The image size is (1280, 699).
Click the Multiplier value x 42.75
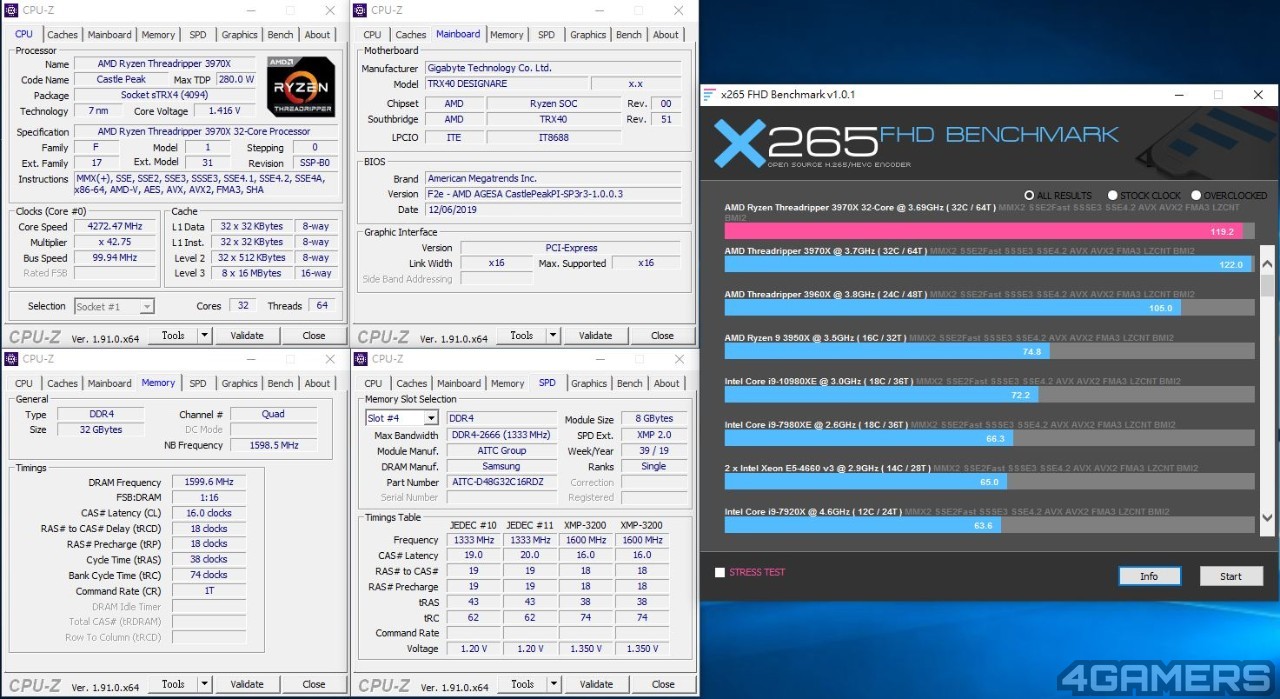point(115,242)
